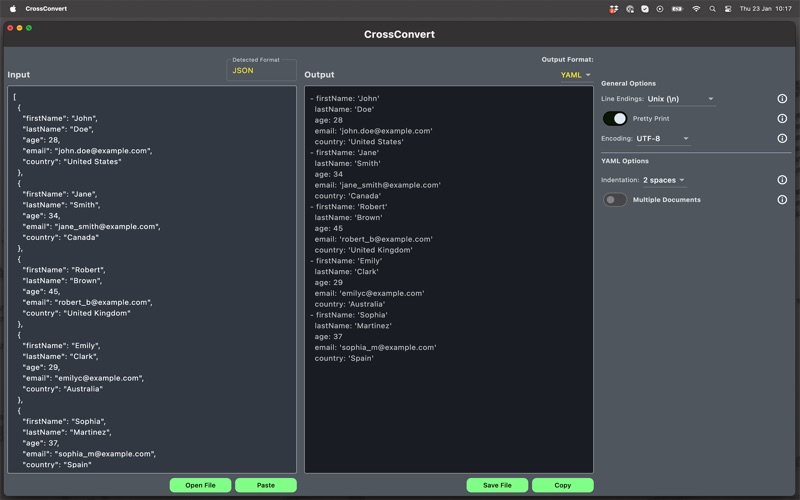Click output line email: 'john.doe@example.com'

pos(373,131)
